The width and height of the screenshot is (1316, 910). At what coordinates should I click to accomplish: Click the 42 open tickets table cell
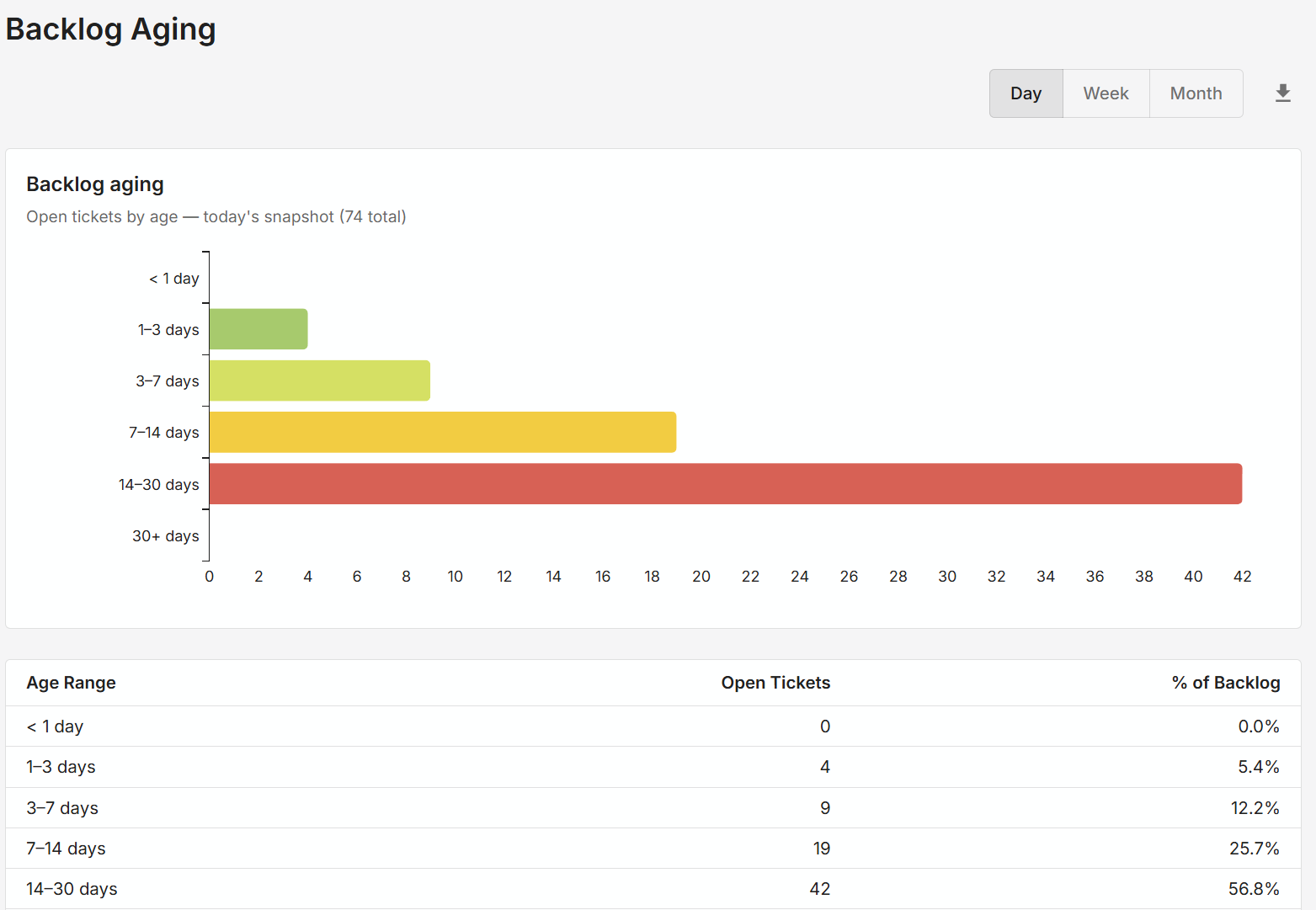click(819, 889)
